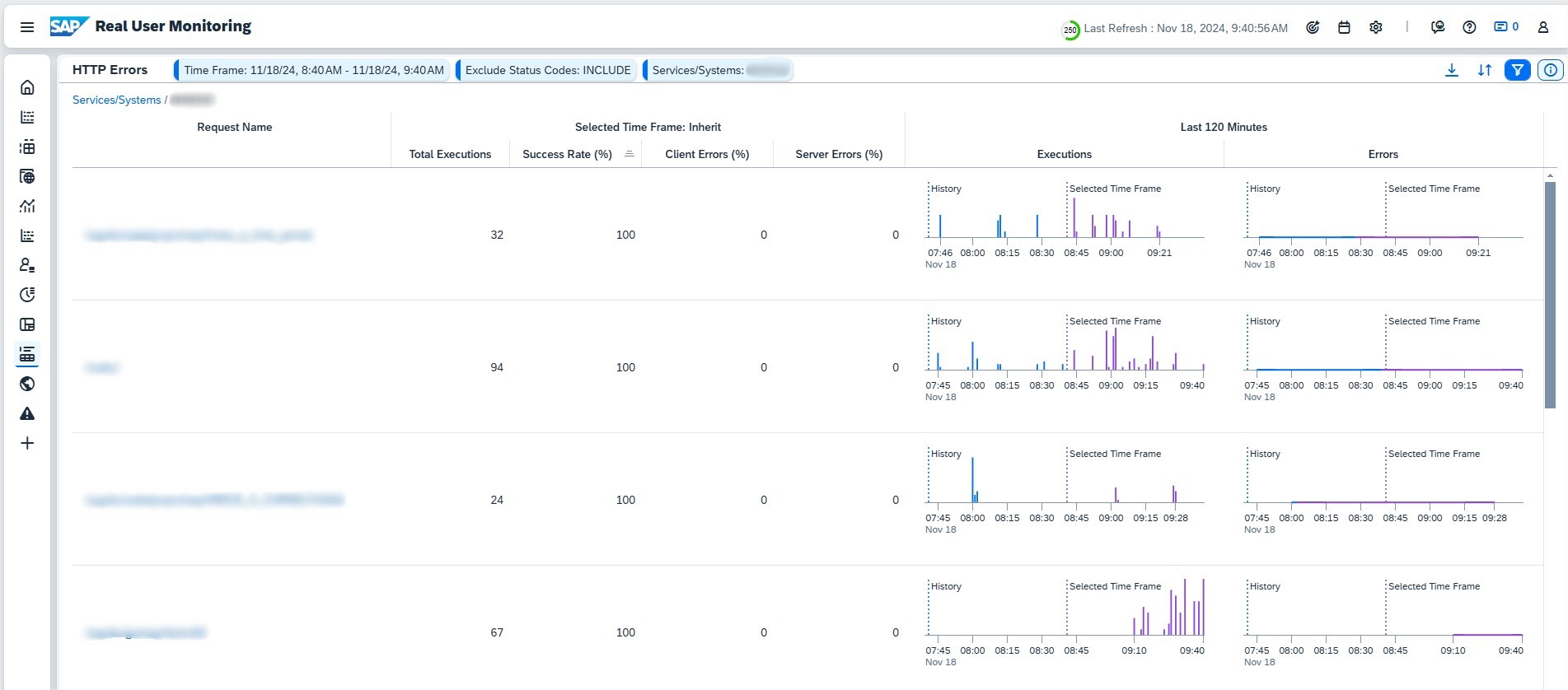Toggle the filter bar button
The image size is (1568, 690).
1517,70
